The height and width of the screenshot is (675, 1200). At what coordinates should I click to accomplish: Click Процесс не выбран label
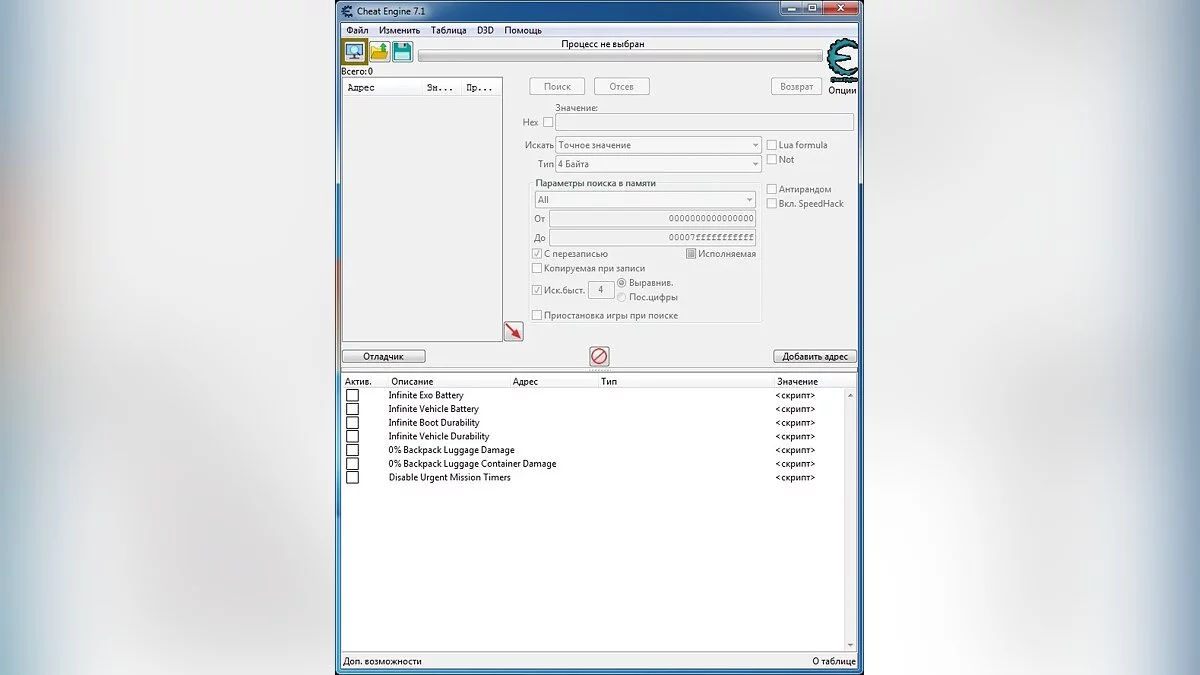tap(602, 44)
